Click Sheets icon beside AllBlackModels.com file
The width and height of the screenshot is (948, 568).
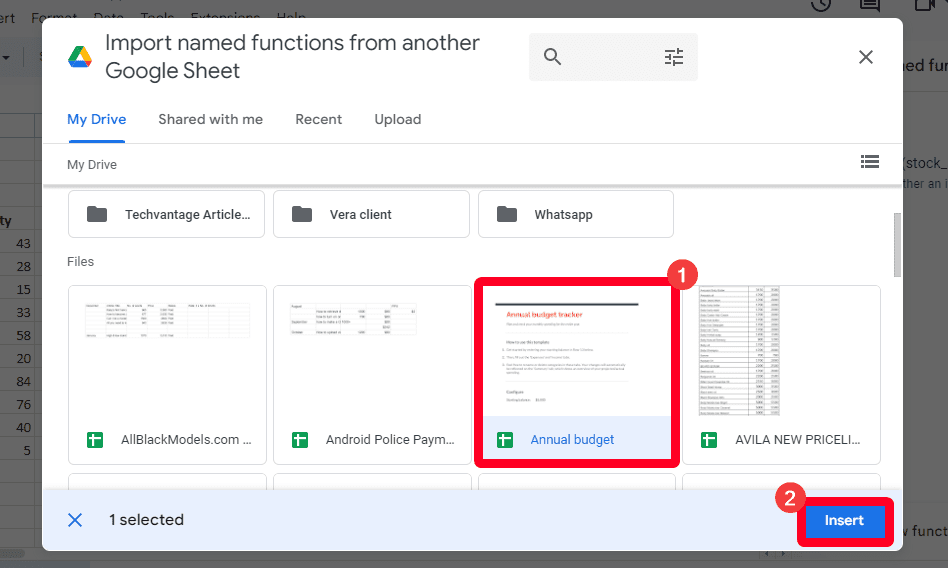(96, 440)
